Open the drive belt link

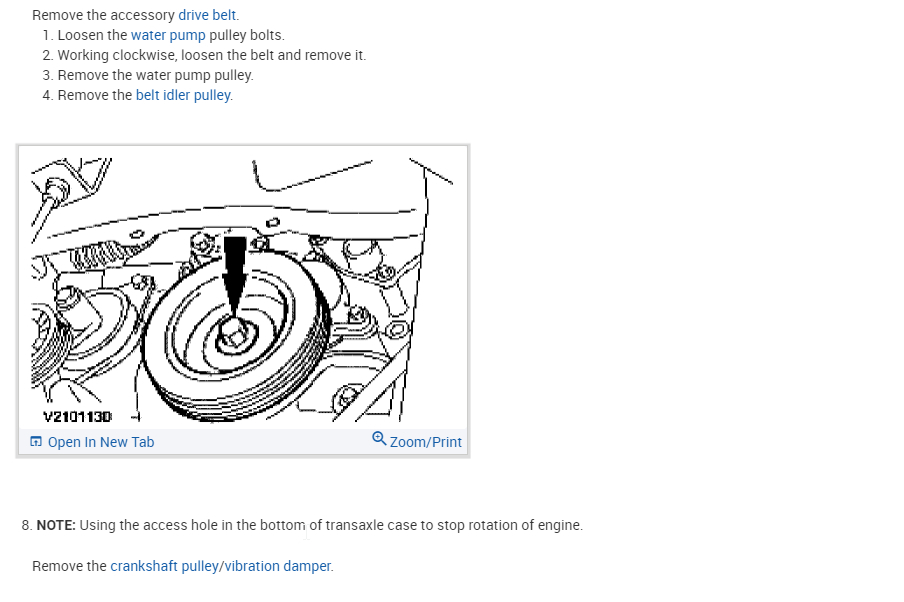[x=207, y=15]
